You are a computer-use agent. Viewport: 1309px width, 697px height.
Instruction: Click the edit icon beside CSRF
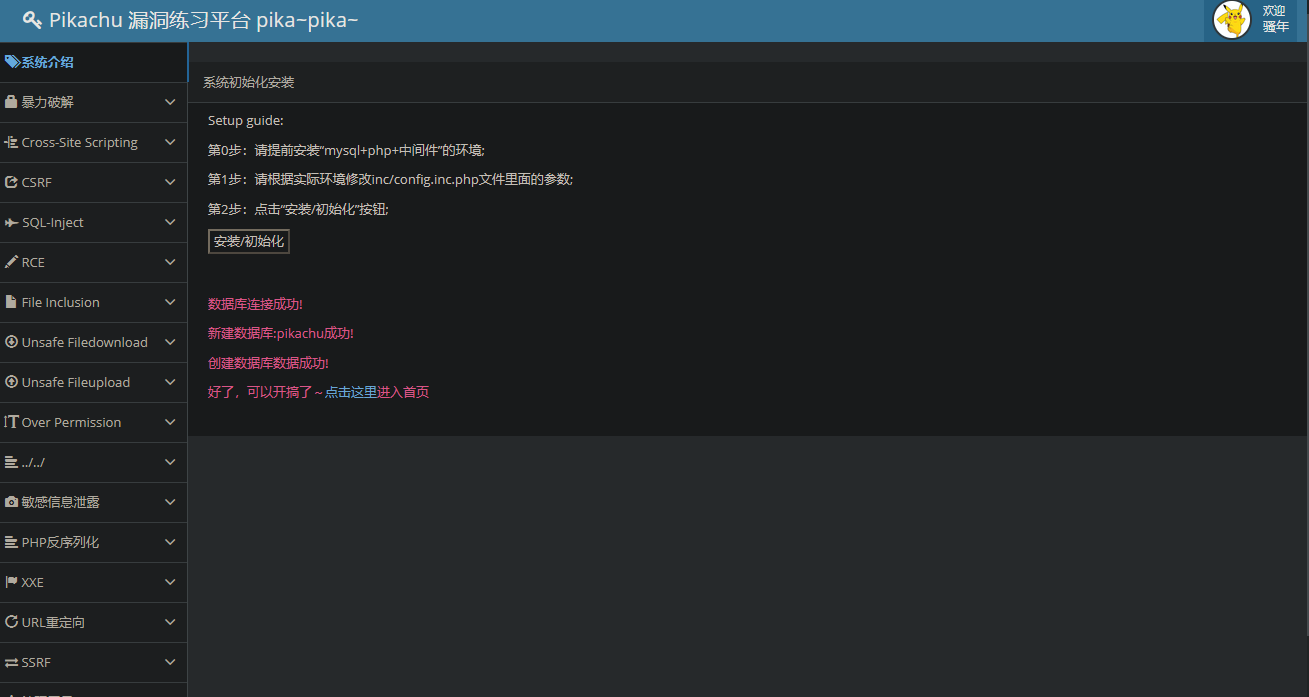pyautogui.click(x=11, y=182)
